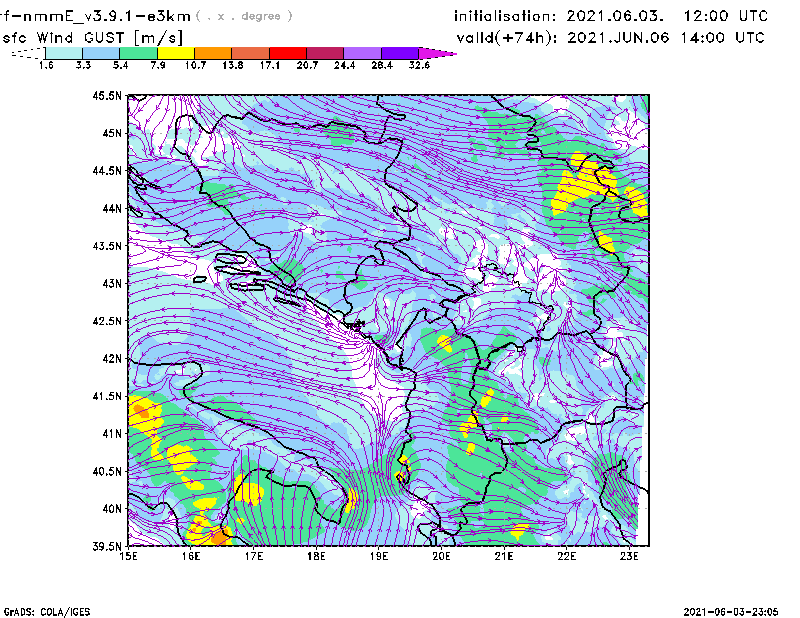Click the orange 10.7–13.8 legend swatch
The width and height of the screenshot is (800, 618).
(213, 53)
